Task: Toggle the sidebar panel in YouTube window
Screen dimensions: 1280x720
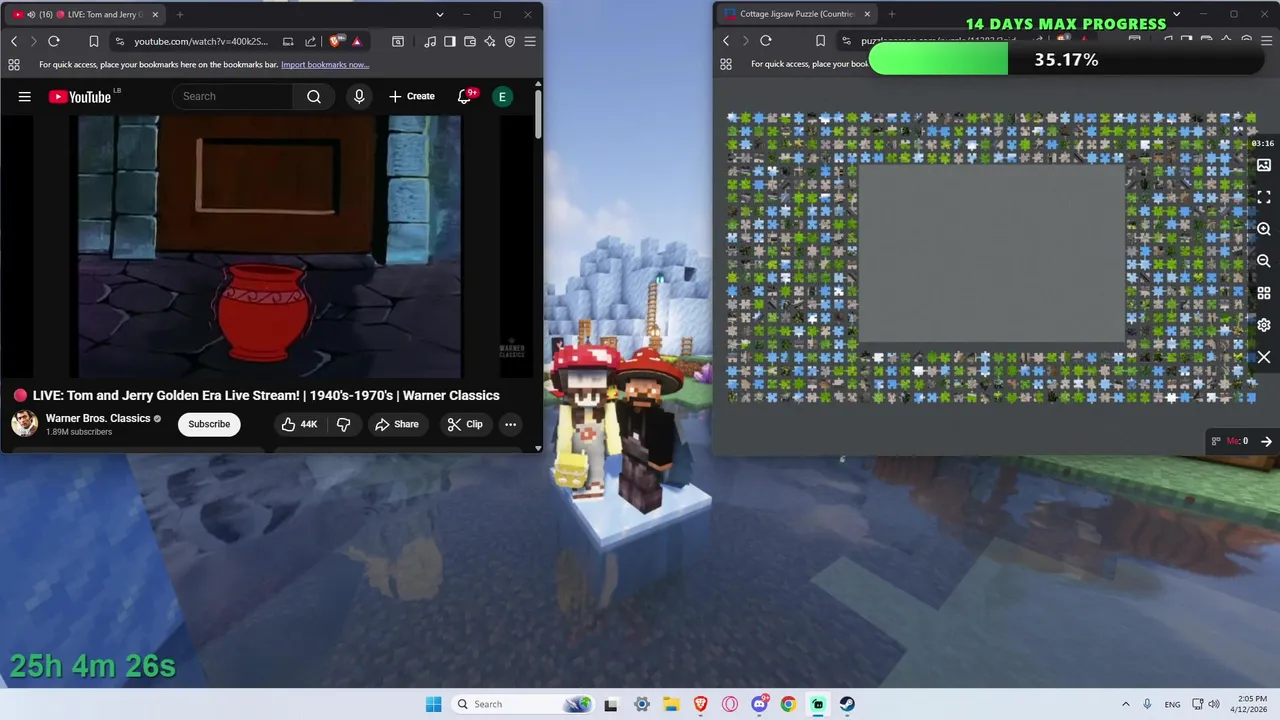Action: [450, 41]
